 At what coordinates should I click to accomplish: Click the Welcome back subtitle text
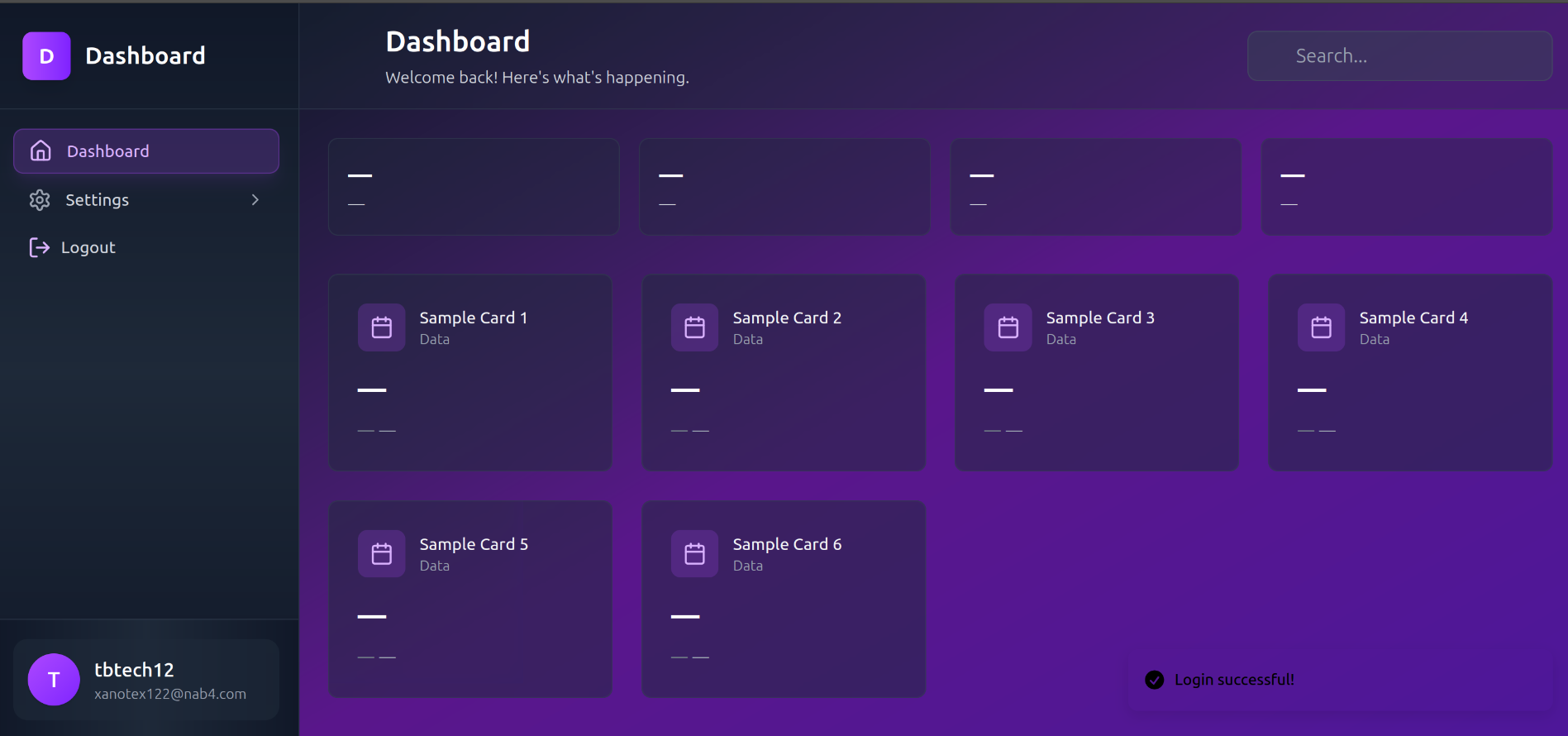tap(537, 78)
